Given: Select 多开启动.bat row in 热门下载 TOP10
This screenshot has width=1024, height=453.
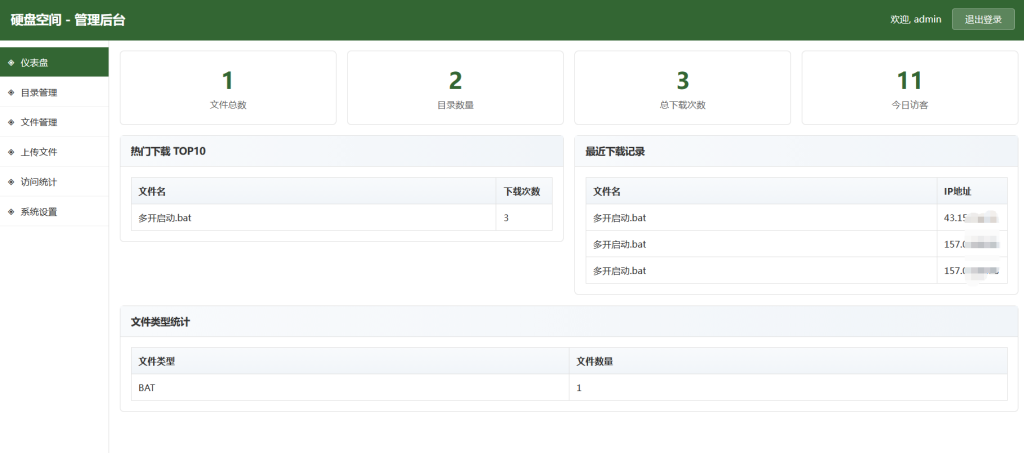Looking at the screenshot, I should point(340,217).
